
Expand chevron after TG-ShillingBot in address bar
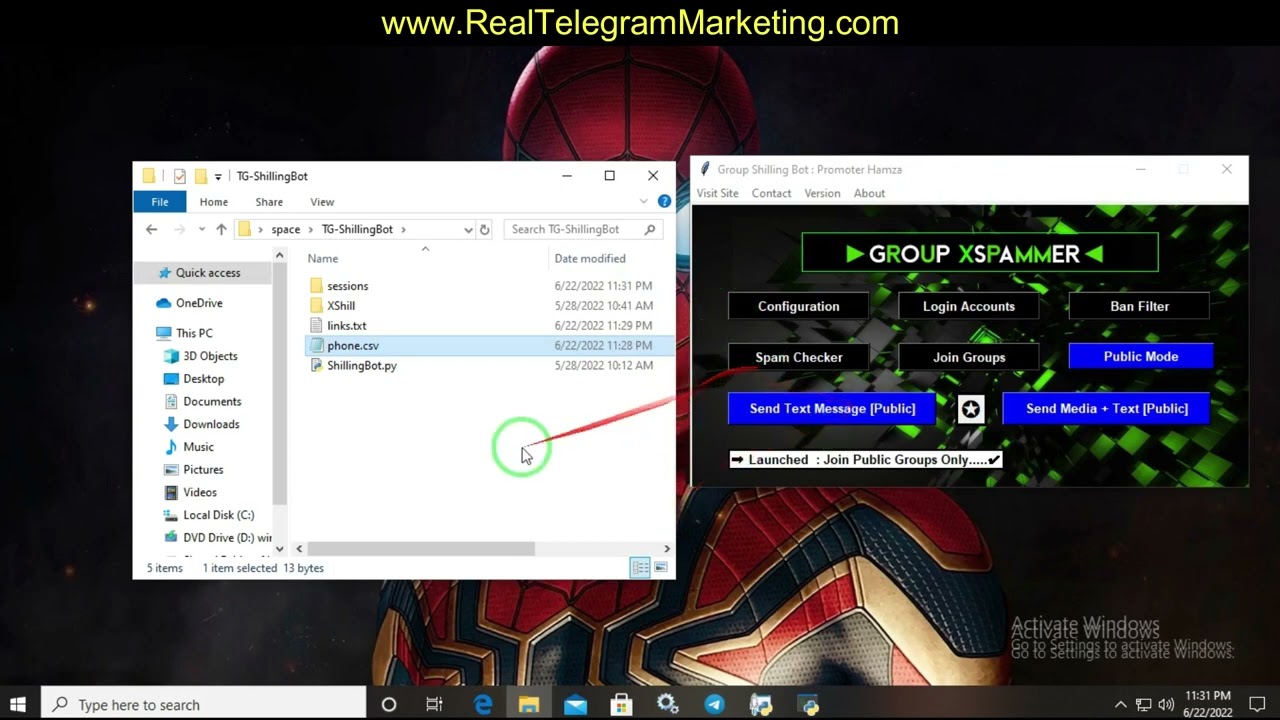point(404,229)
